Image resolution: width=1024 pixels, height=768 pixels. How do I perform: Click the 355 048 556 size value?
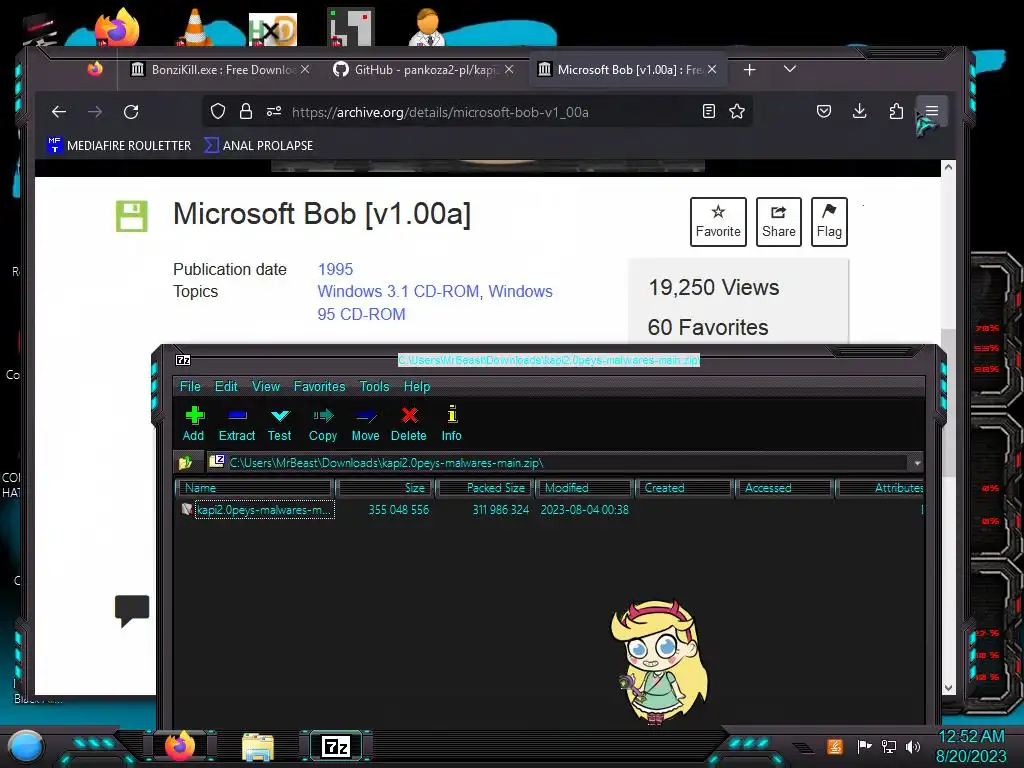[398, 509]
